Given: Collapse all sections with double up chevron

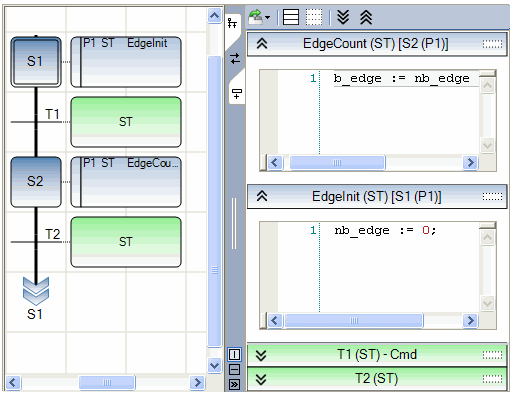Looking at the screenshot, I should (366, 17).
